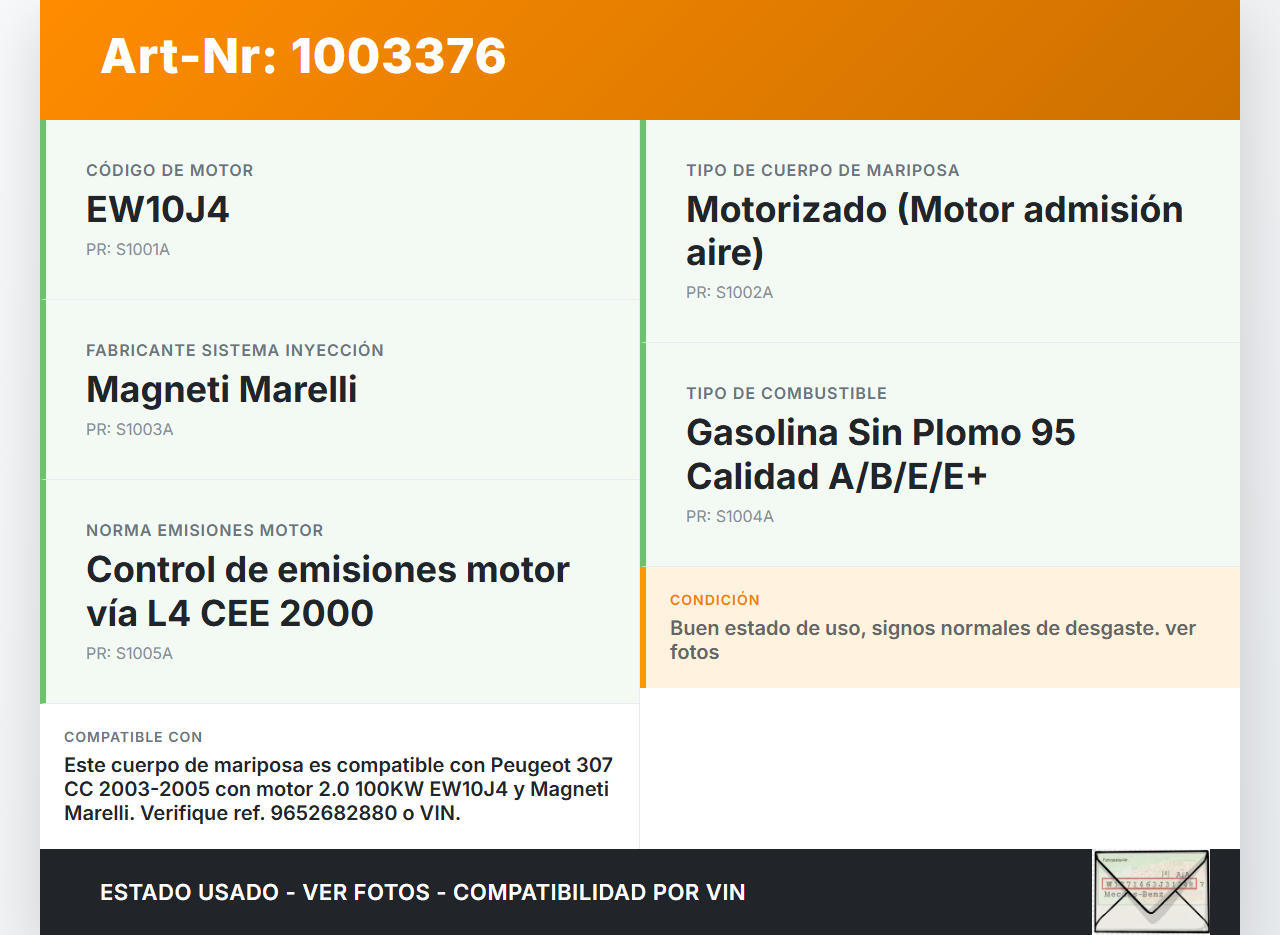Select the Art-Nr: 1003376 heading
The height and width of the screenshot is (935, 1280).
click(x=303, y=56)
